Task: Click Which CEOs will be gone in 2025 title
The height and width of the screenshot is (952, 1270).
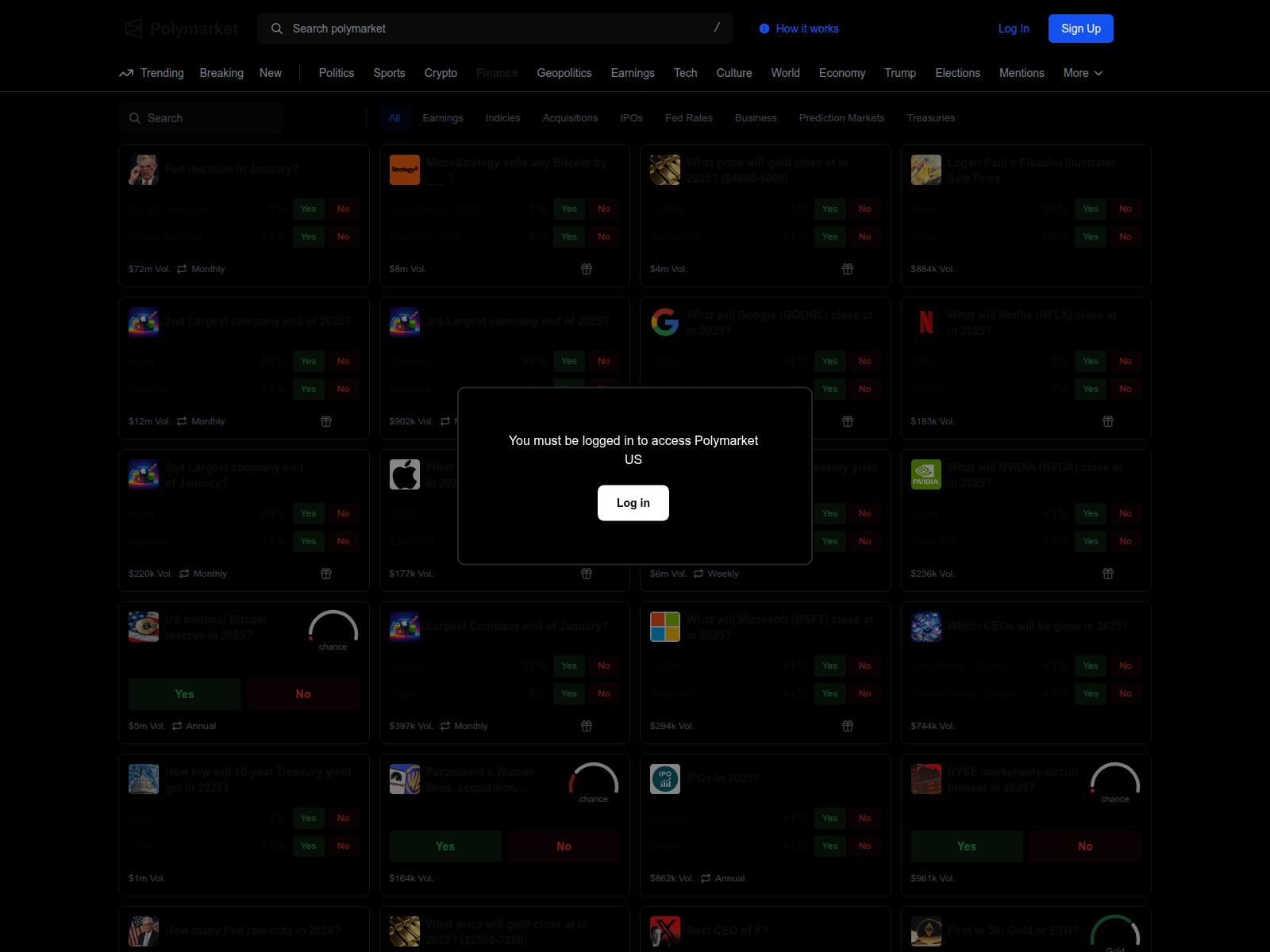Action: coord(1037,626)
